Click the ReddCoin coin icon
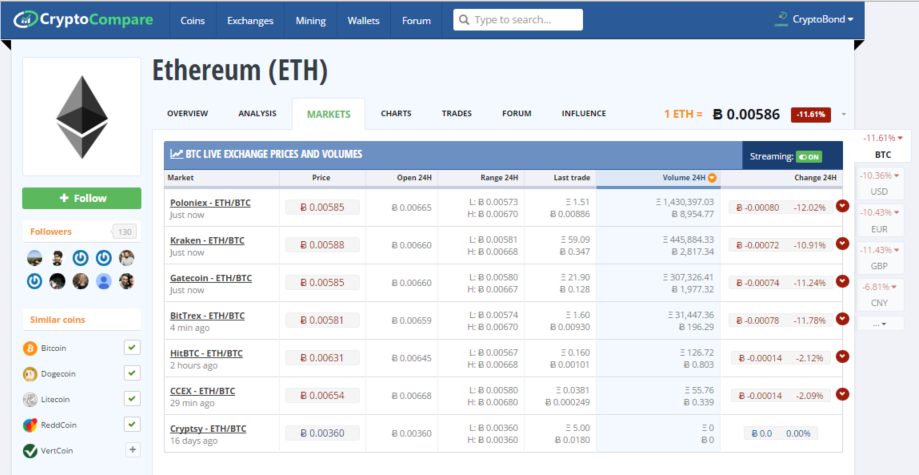This screenshot has height=475, width=919. 30,425
